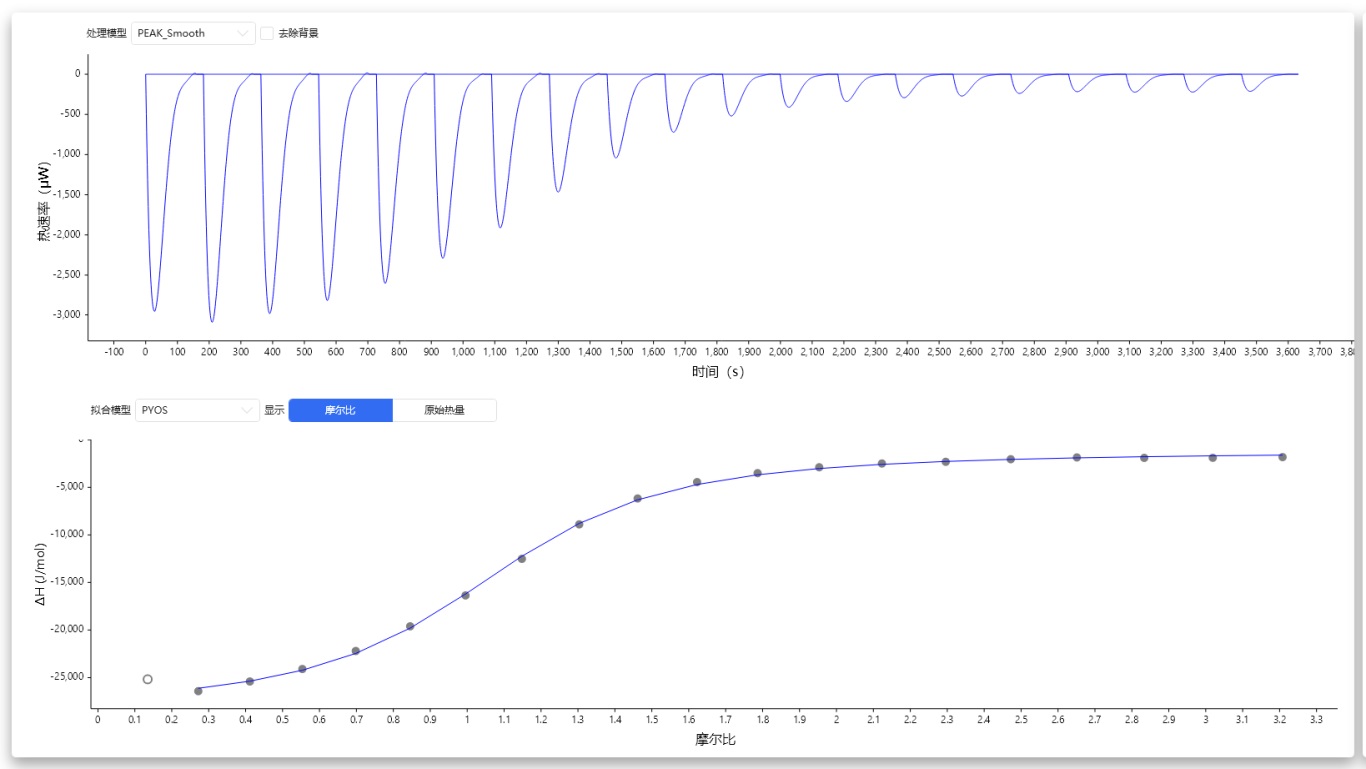Switch display to 原始热量

tap(444, 410)
